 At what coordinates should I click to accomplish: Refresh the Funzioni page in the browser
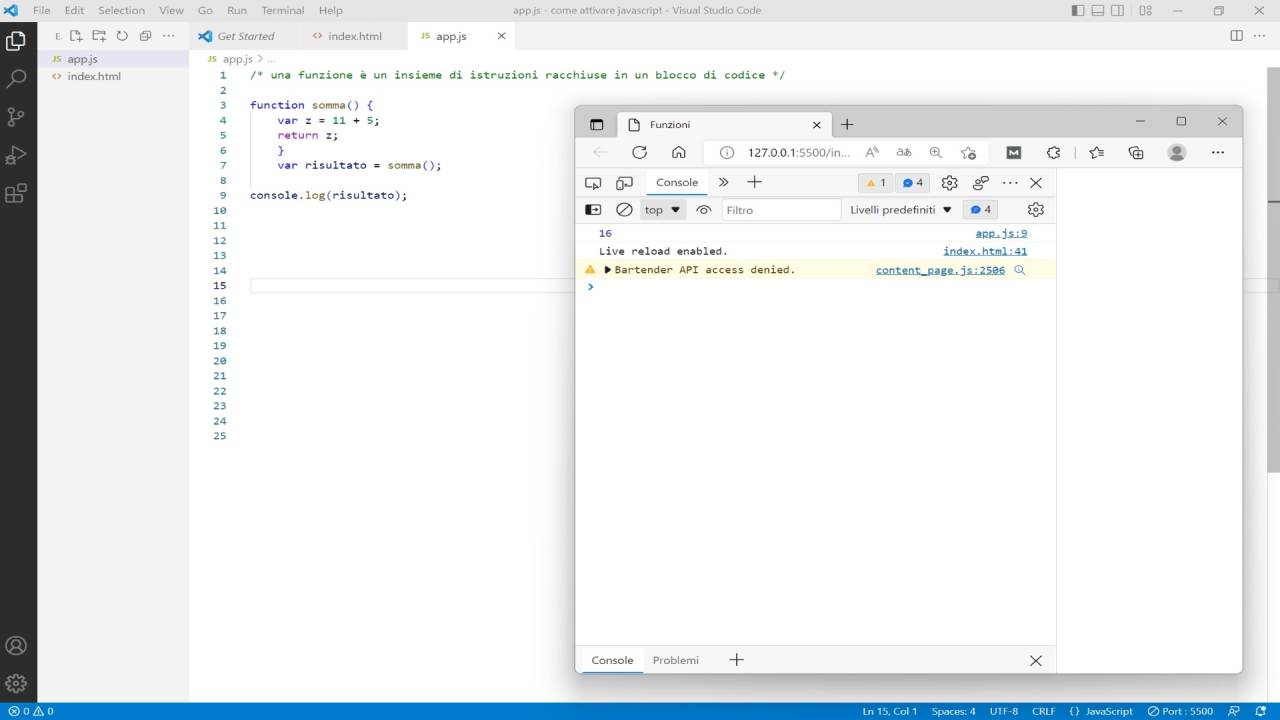click(x=640, y=152)
